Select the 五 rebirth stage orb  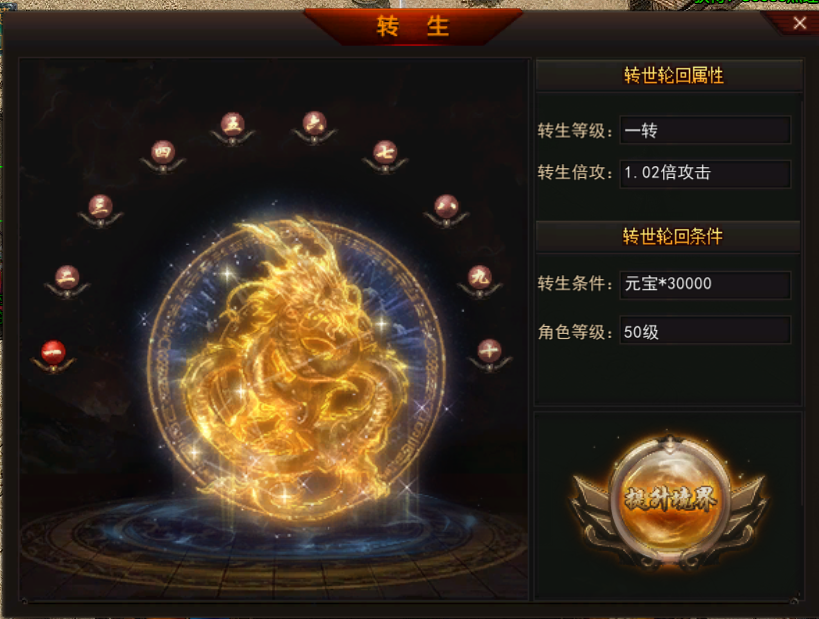click(x=232, y=124)
